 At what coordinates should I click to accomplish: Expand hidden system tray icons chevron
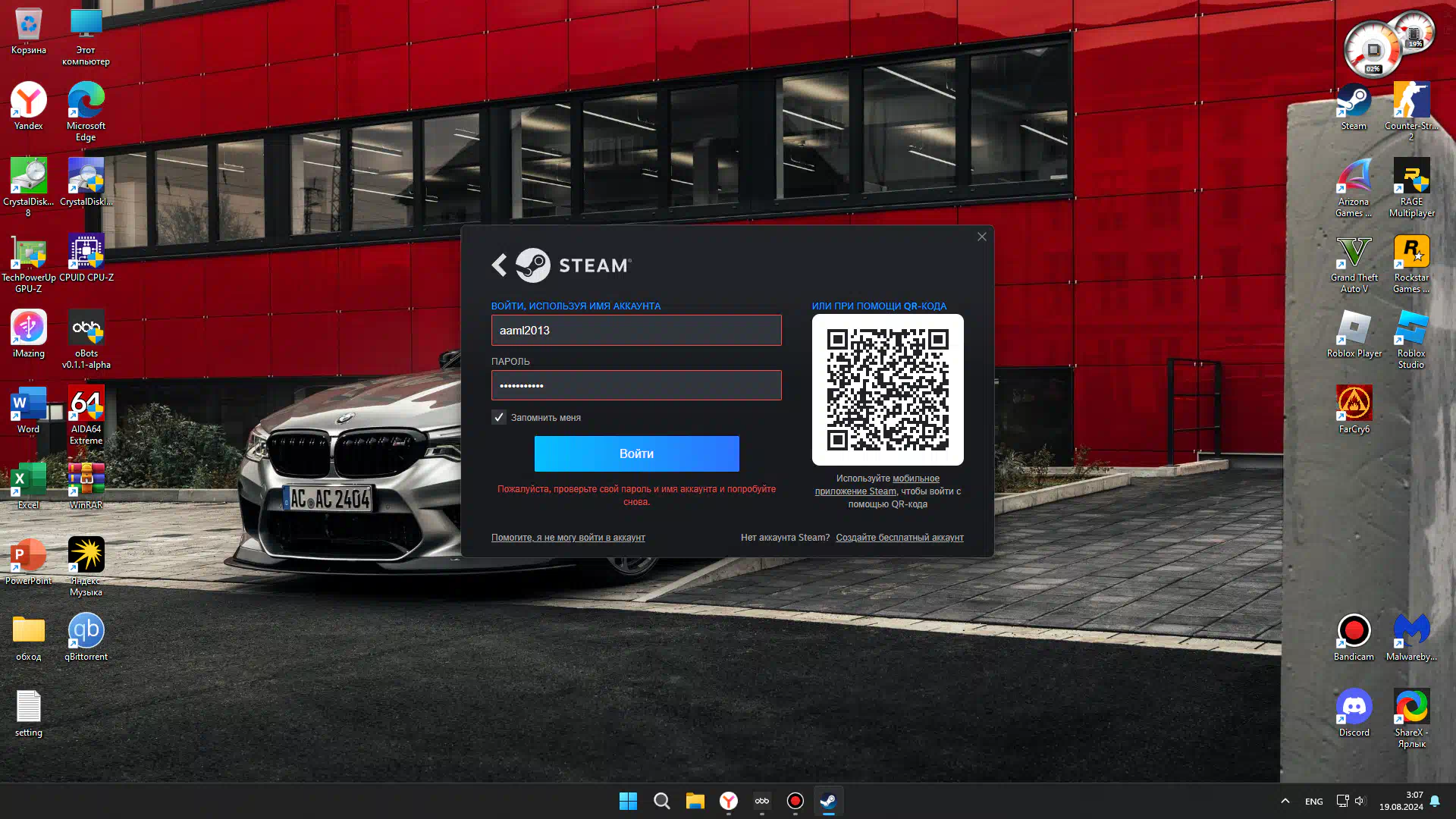click(1285, 802)
